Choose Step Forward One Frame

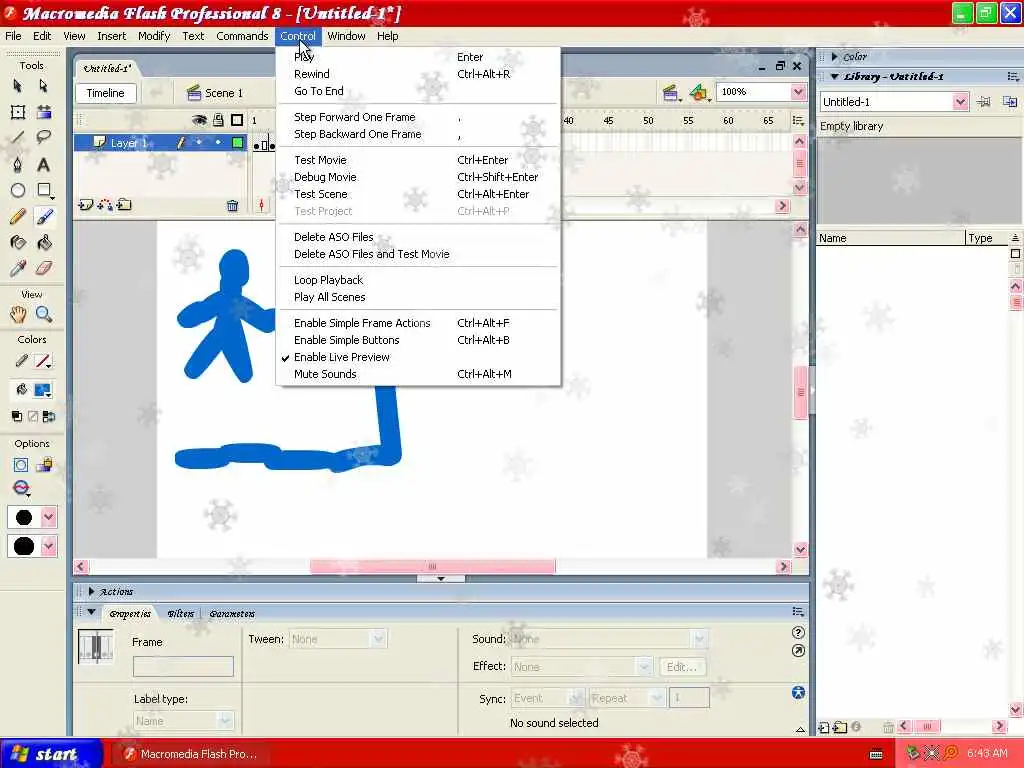click(x=355, y=118)
